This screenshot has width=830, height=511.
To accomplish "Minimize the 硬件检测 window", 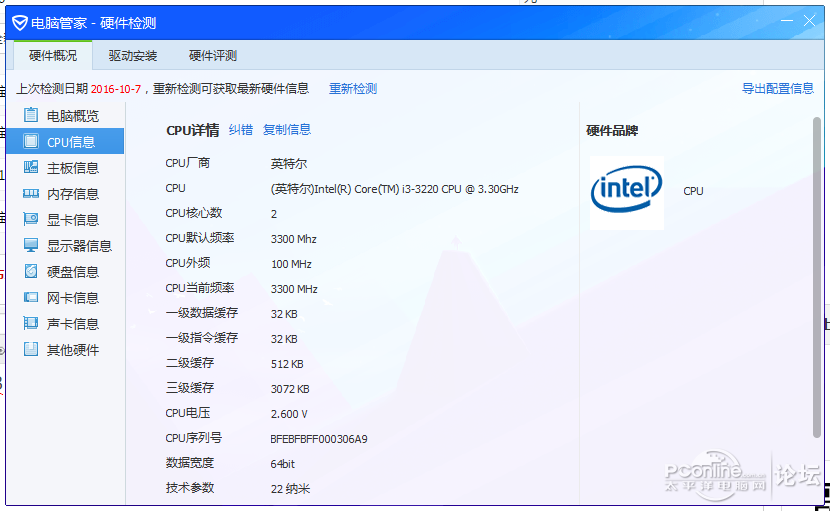I will pyautogui.click(x=787, y=21).
